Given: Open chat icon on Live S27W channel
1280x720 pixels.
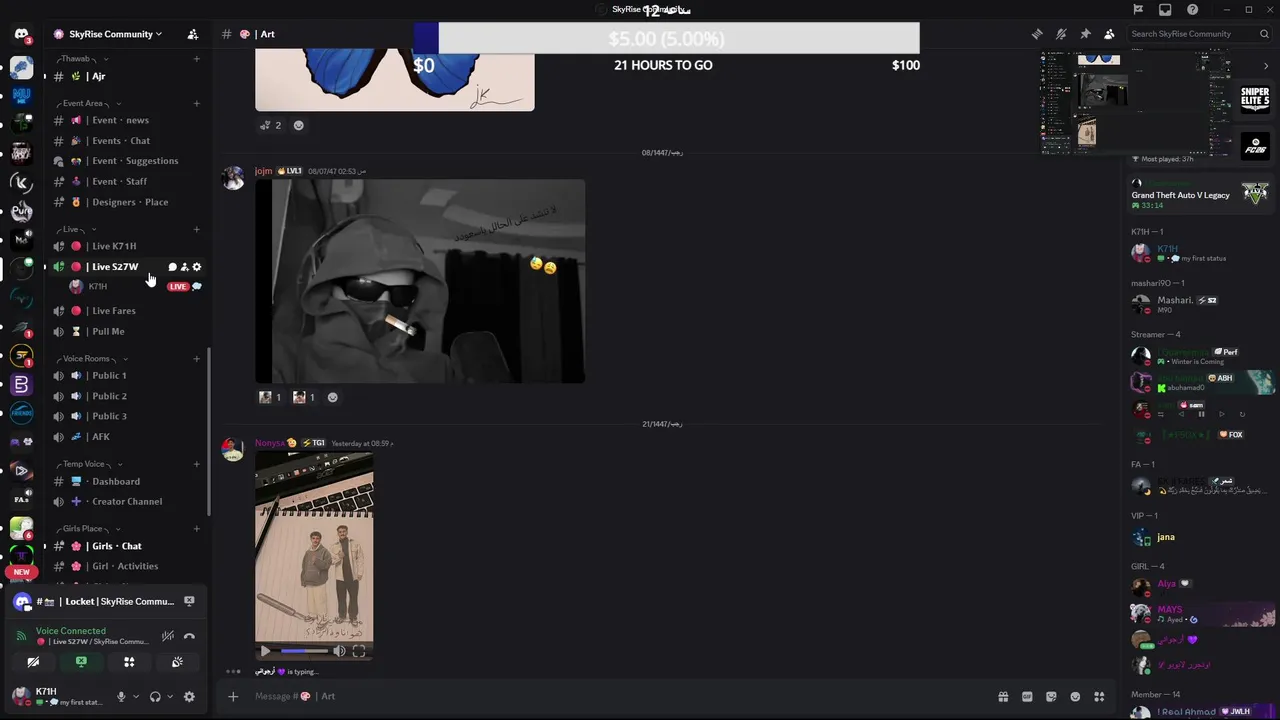Looking at the screenshot, I should tap(172, 267).
